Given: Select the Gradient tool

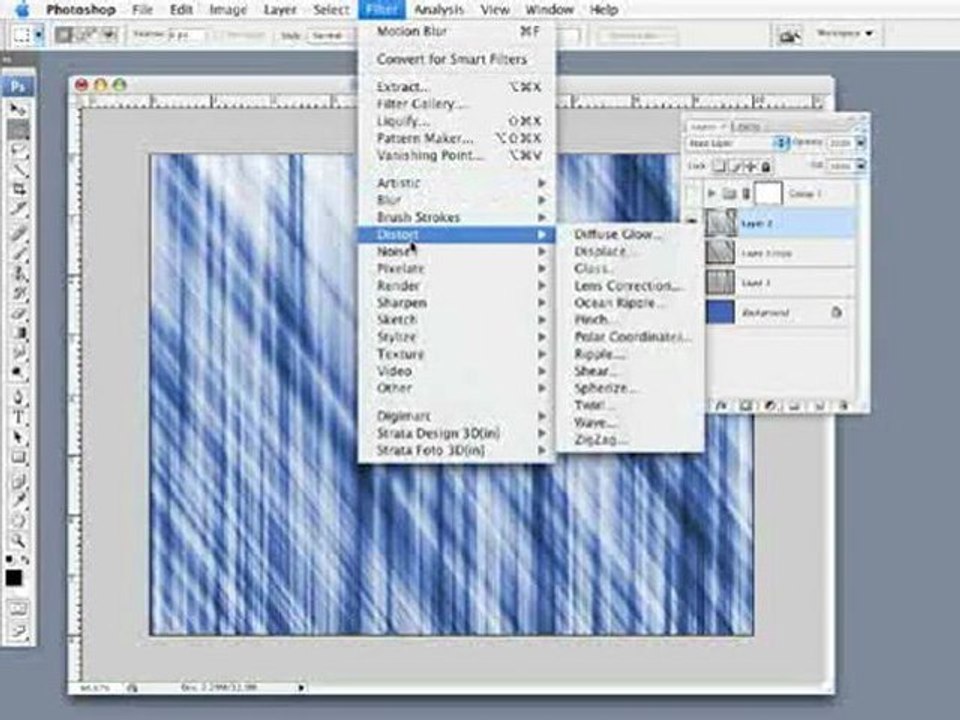Looking at the screenshot, I should (x=18, y=334).
